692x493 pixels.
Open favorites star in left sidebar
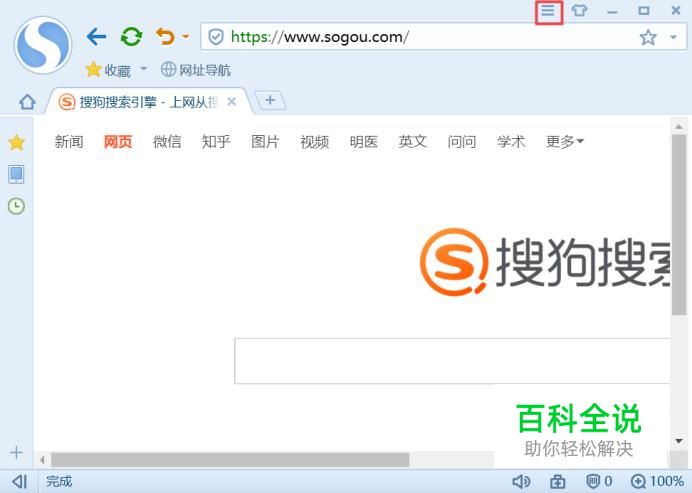click(x=16, y=142)
